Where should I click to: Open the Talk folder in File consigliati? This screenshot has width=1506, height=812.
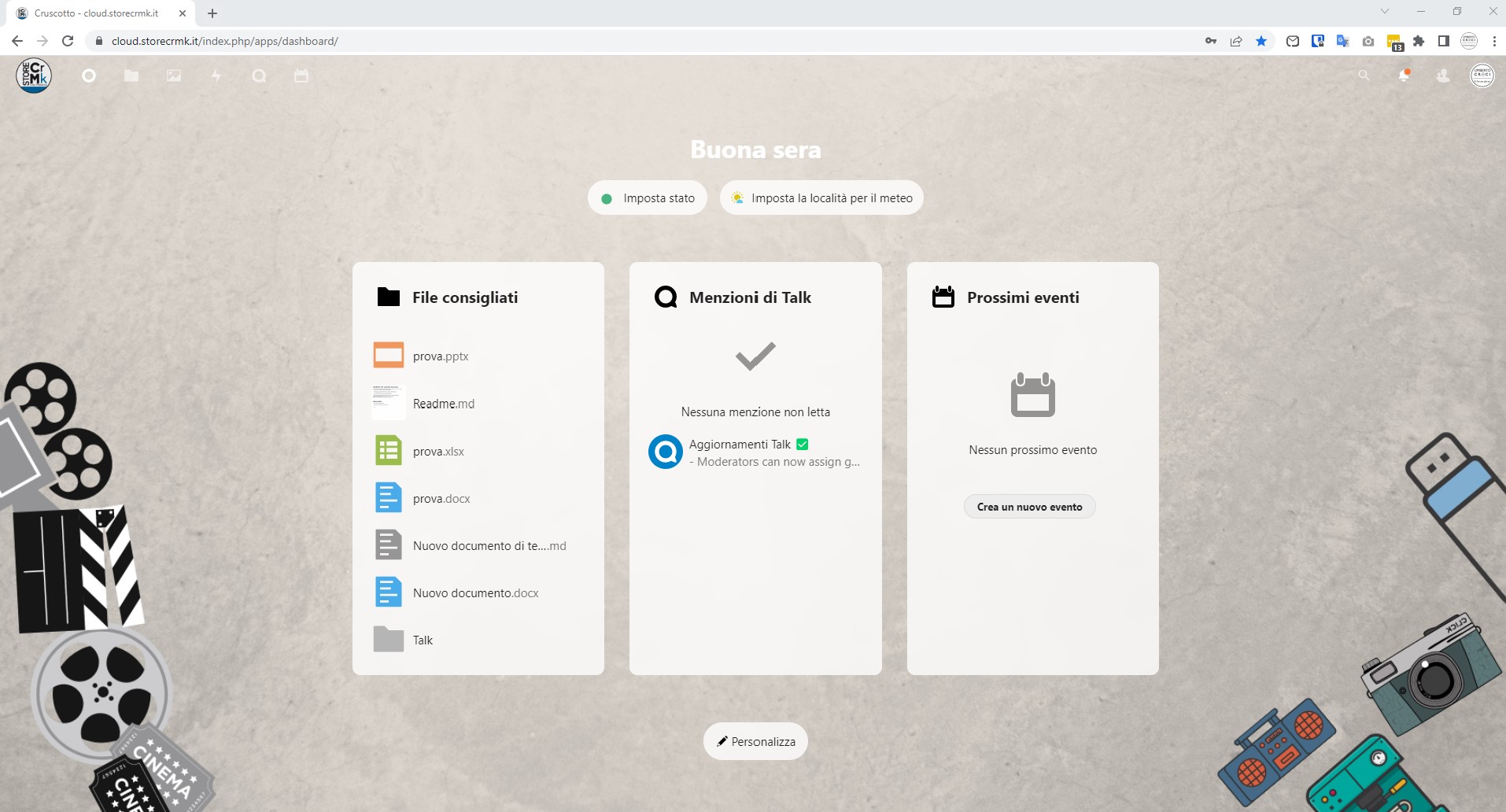tap(423, 640)
